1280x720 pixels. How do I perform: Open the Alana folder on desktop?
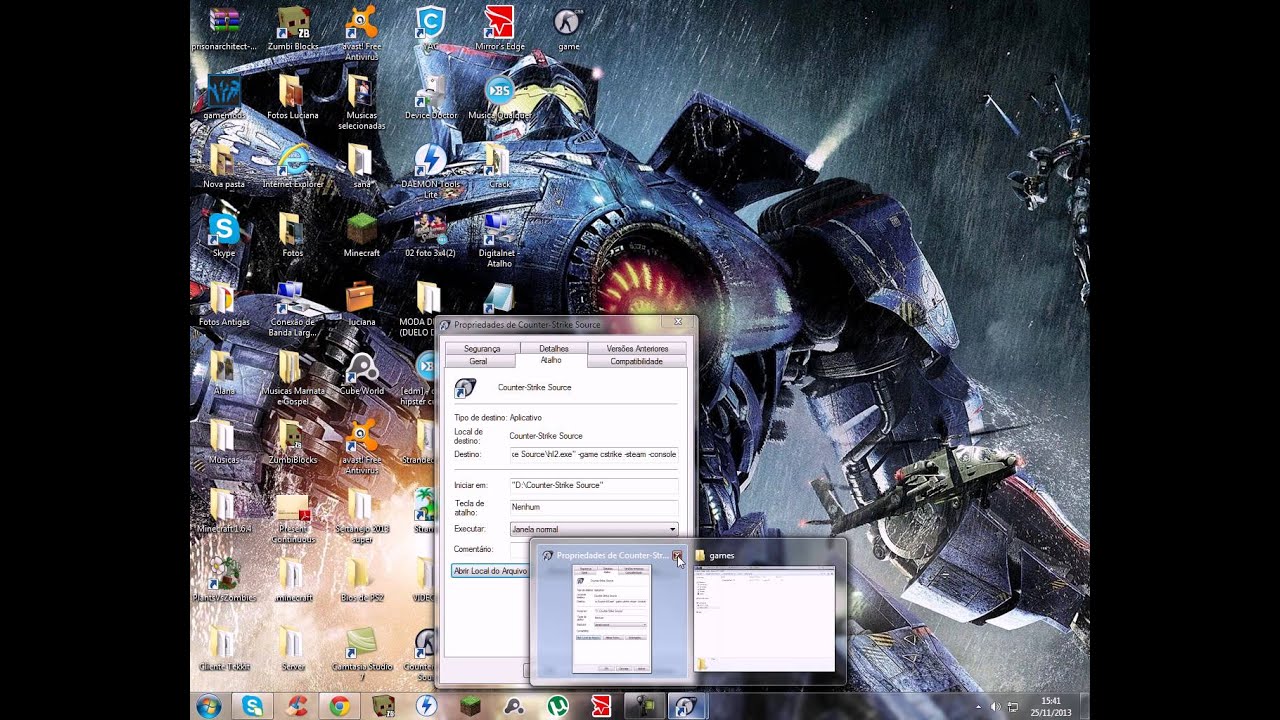click(x=224, y=373)
